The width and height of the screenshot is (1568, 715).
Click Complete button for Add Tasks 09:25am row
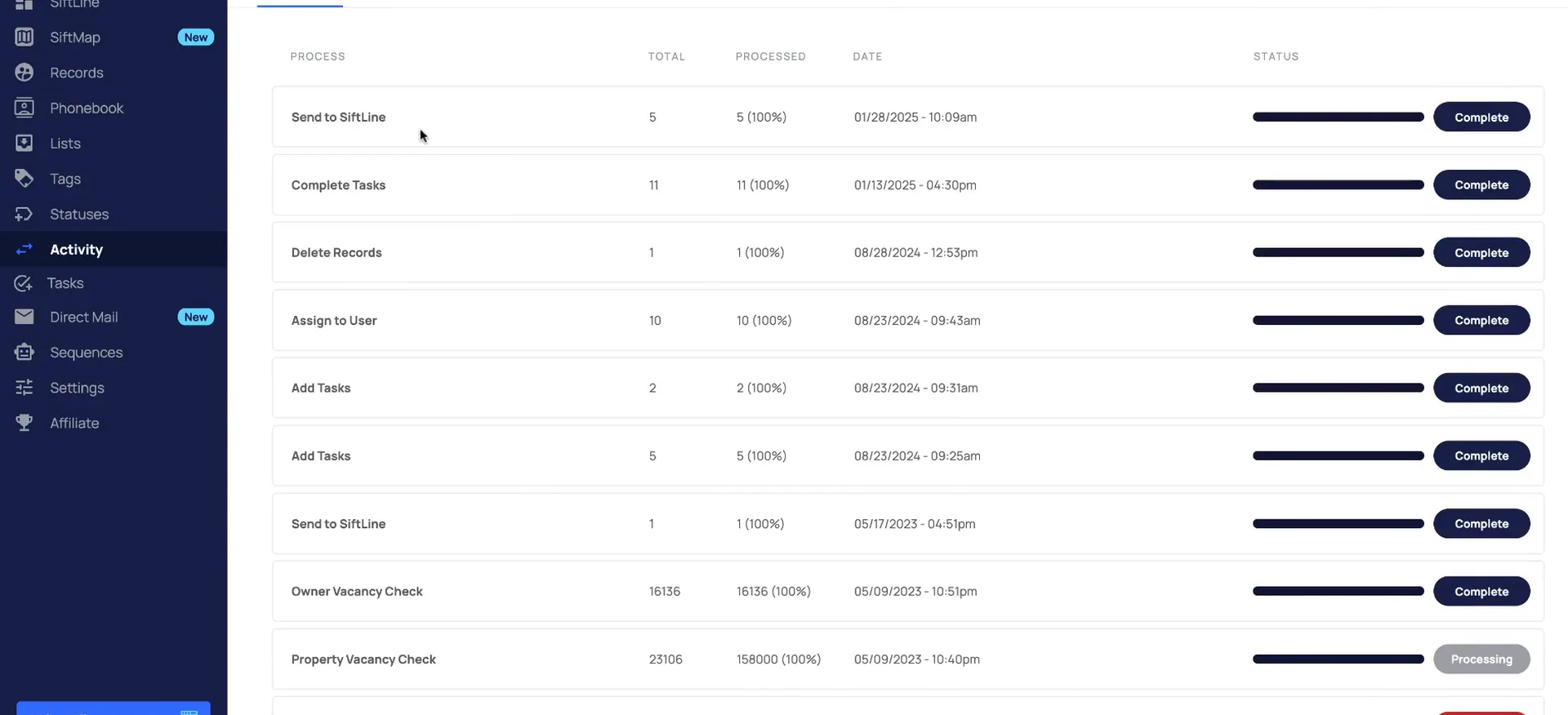1481,455
